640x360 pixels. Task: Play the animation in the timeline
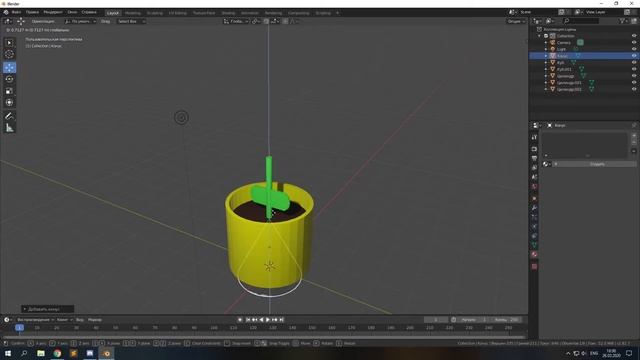(x=268, y=320)
